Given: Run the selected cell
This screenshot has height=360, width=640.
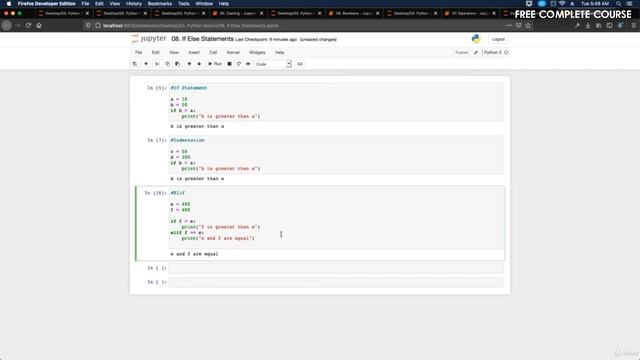Looking at the screenshot, I should click(x=215, y=64).
